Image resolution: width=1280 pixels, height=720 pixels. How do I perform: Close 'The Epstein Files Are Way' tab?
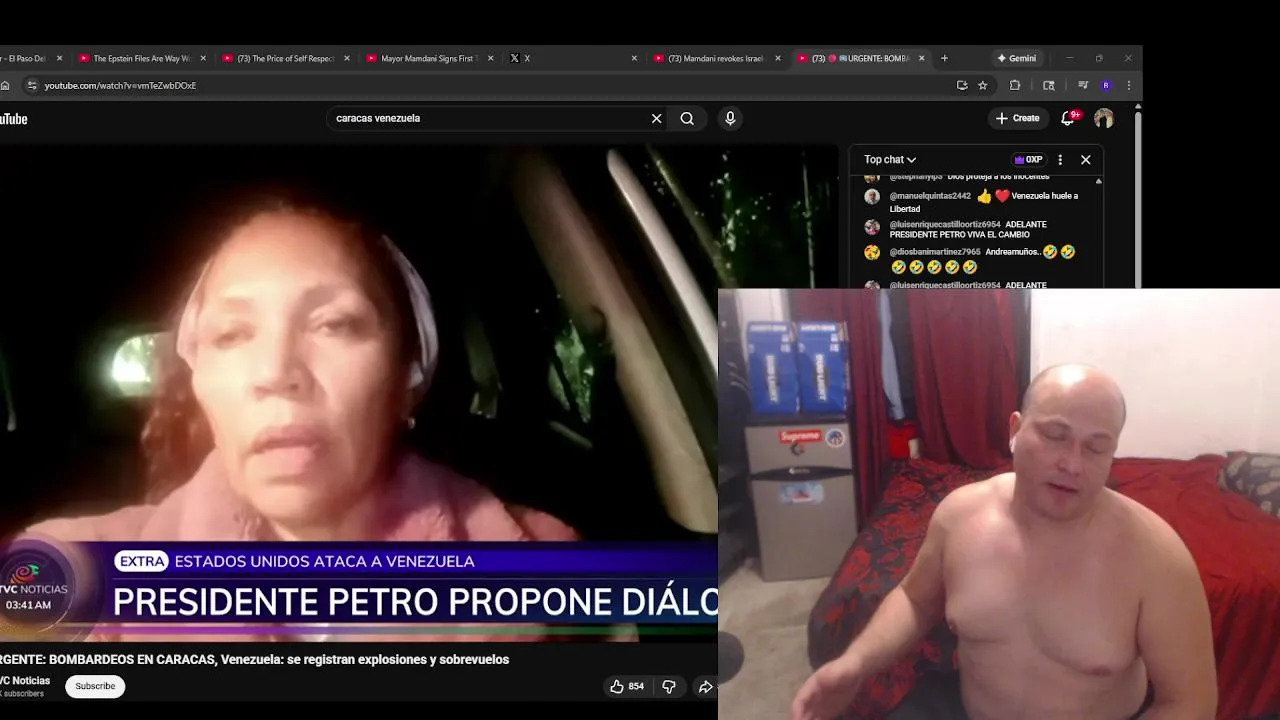pyautogui.click(x=203, y=58)
